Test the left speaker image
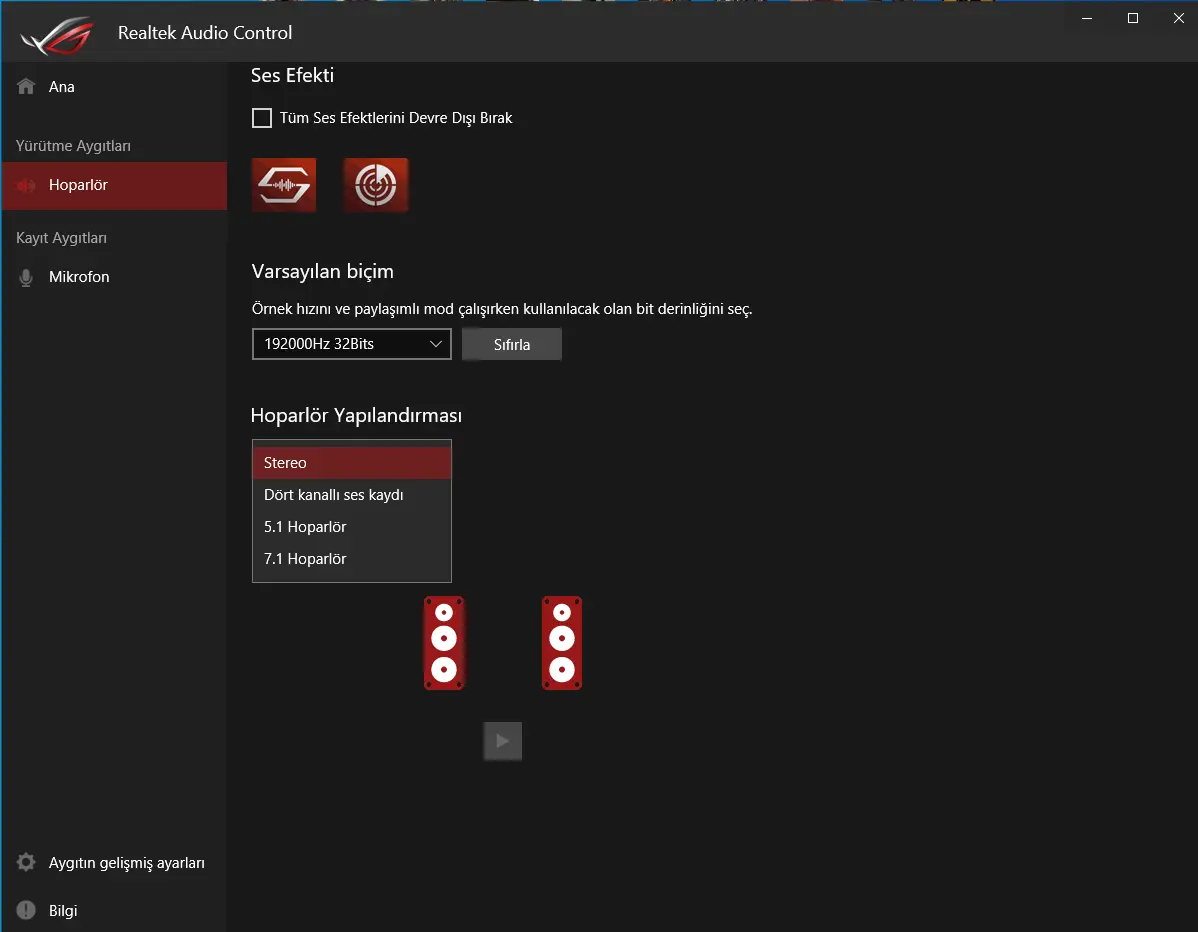This screenshot has height=932, width=1198. [x=444, y=642]
